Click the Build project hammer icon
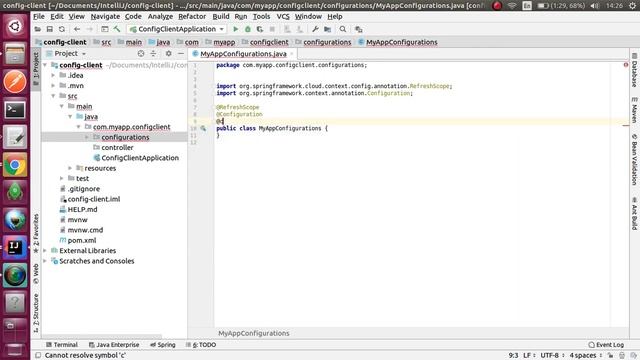The width and height of the screenshot is (640, 360). pos(117,29)
